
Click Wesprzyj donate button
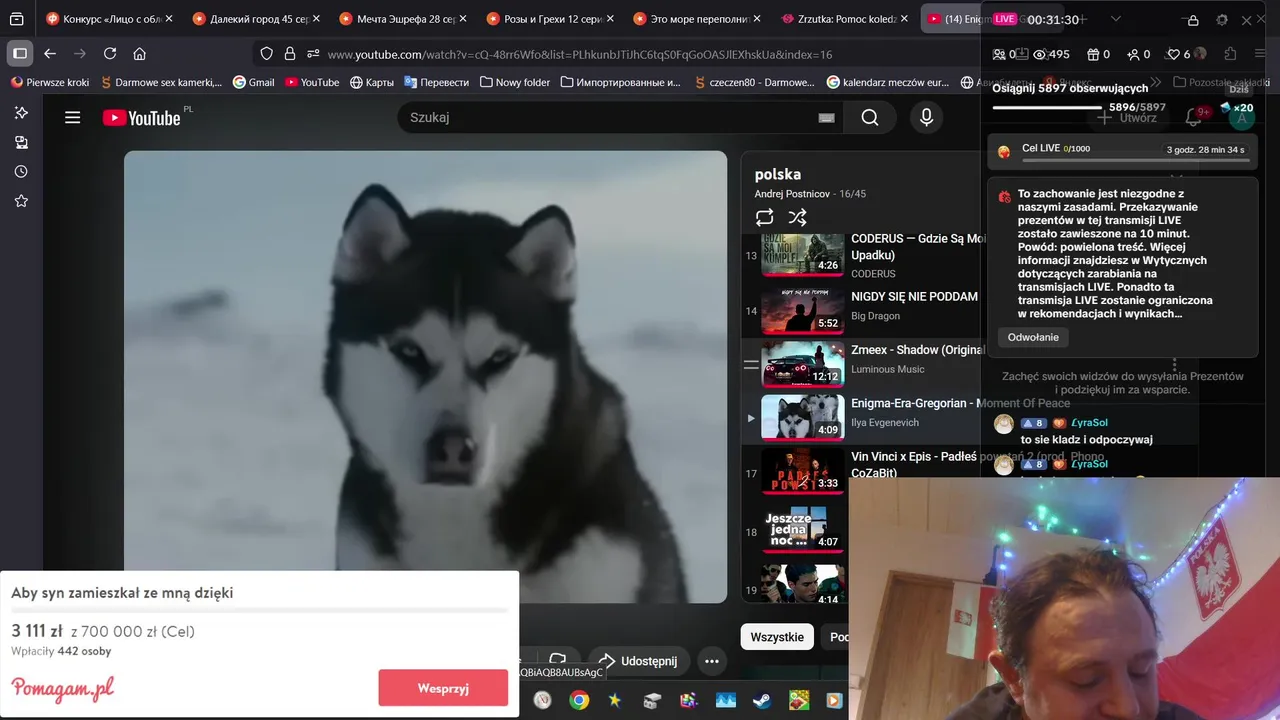tap(443, 688)
